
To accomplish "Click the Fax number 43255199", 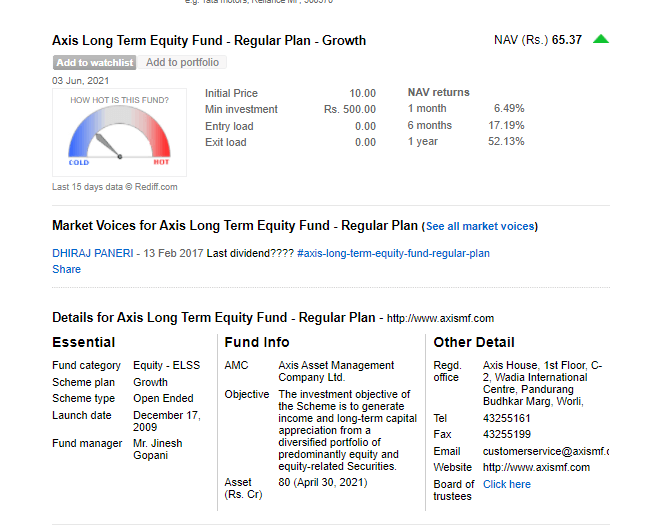I will point(506,434).
